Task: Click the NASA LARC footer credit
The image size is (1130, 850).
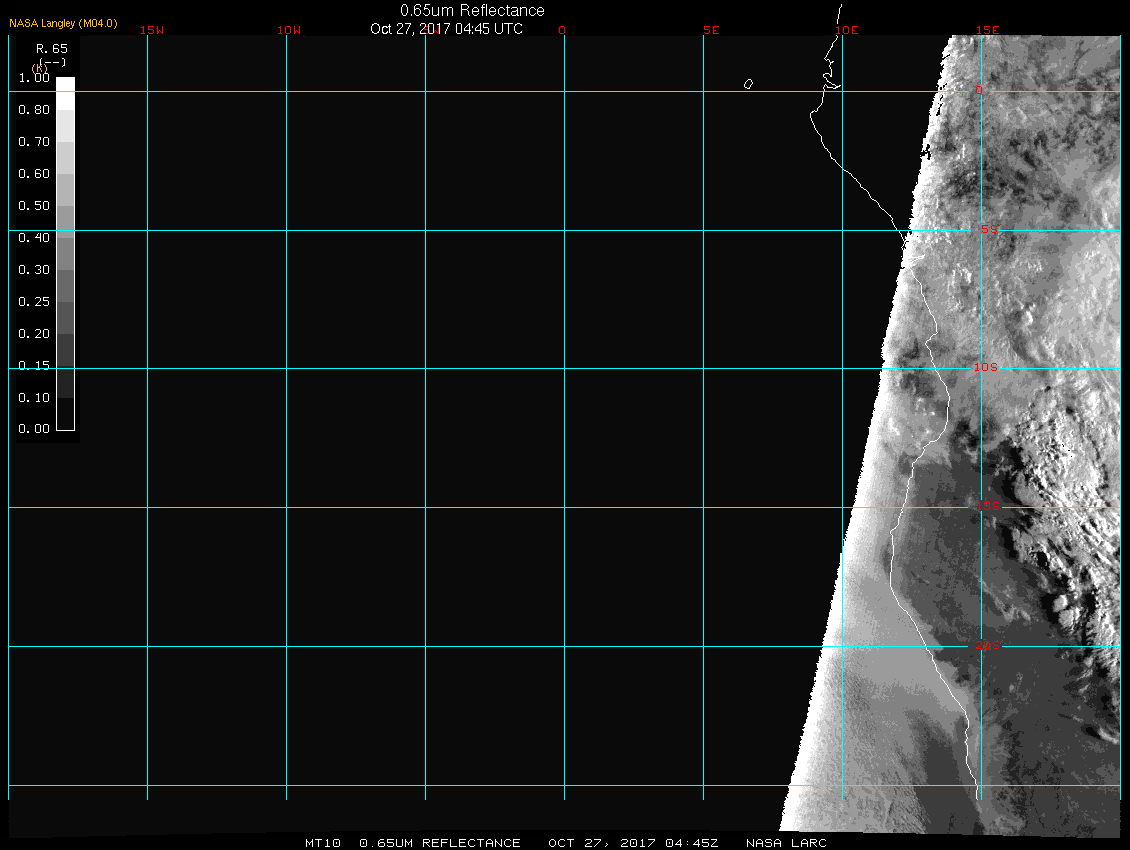Action: click(x=786, y=843)
